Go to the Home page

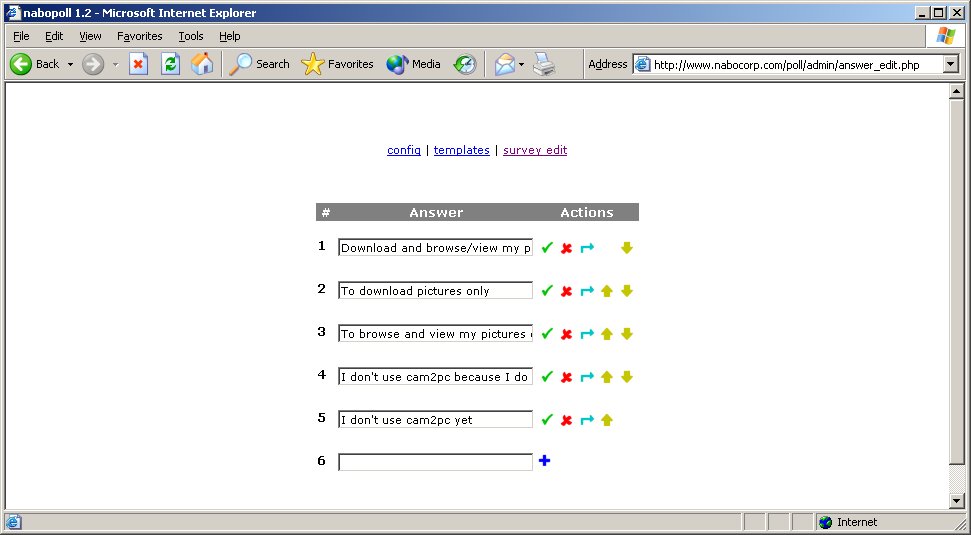coord(202,64)
